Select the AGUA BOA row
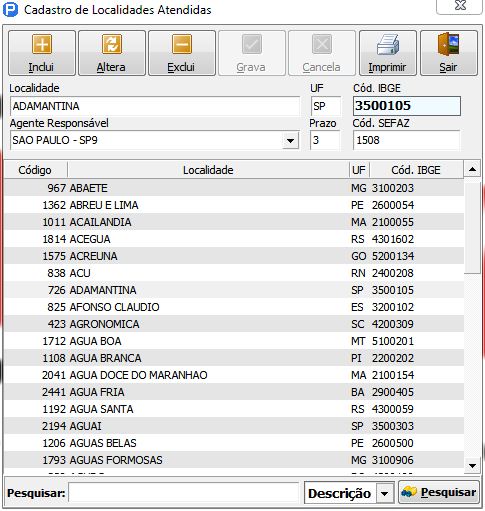The image size is (485, 511). [234, 341]
